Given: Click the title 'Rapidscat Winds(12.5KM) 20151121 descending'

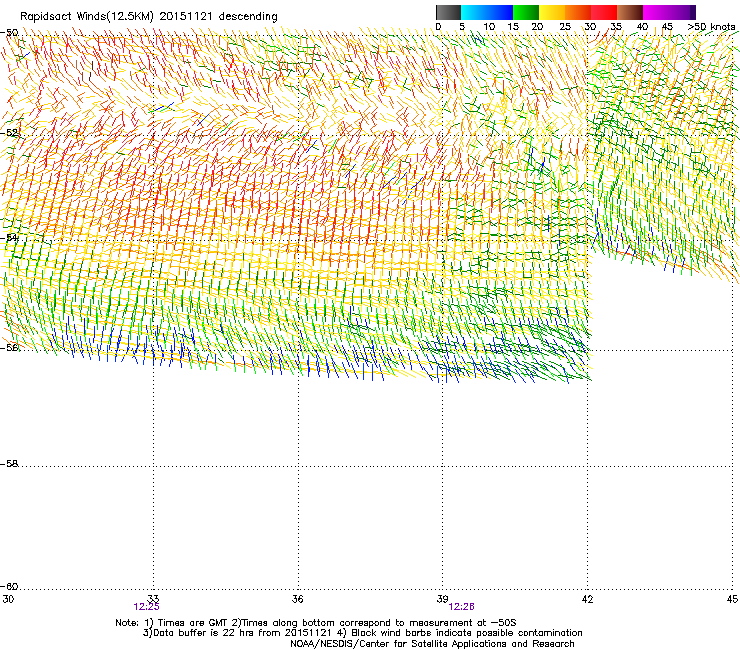Looking at the screenshot, I should pyautogui.click(x=149, y=17).
